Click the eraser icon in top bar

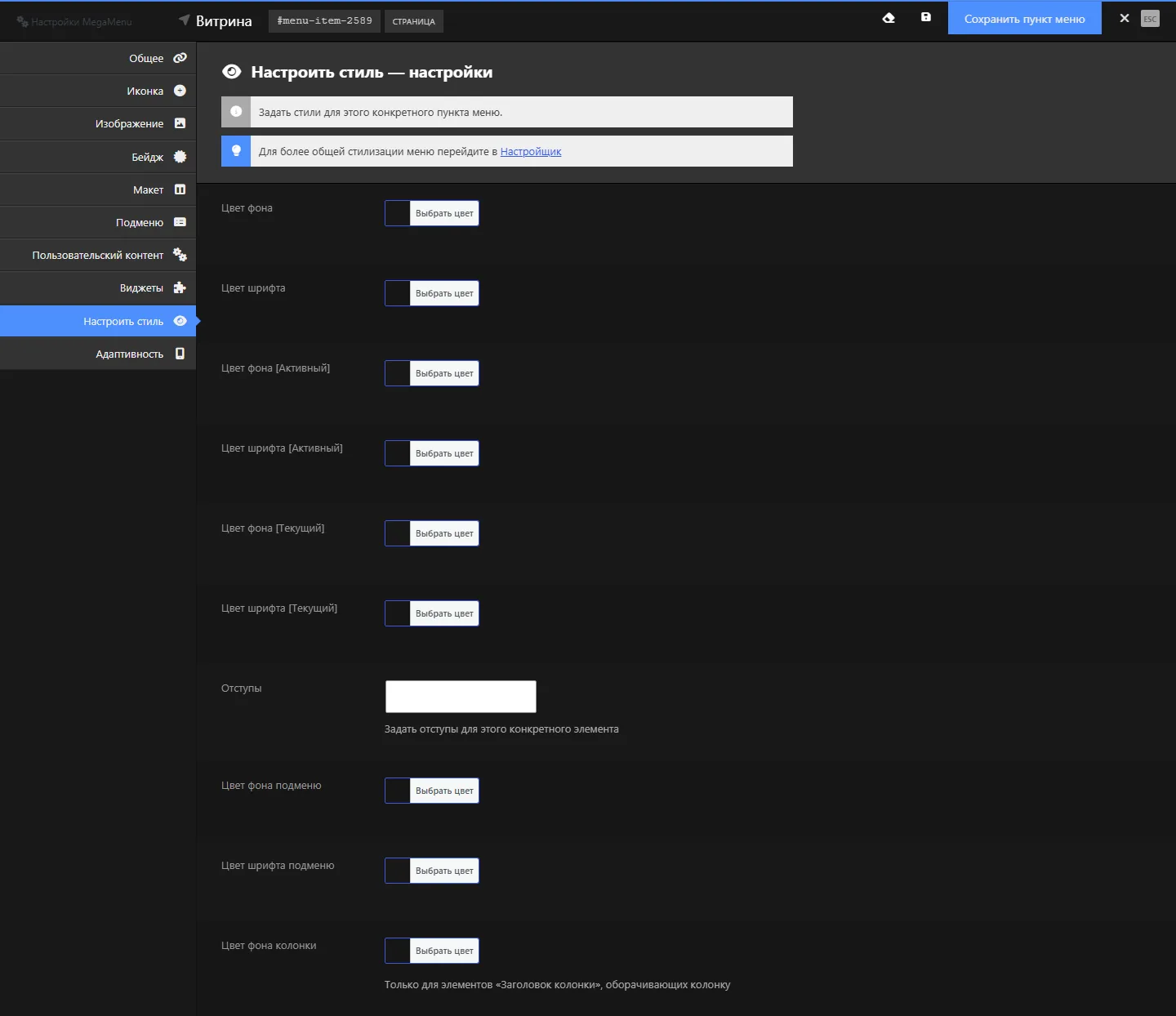coord(889,18)
